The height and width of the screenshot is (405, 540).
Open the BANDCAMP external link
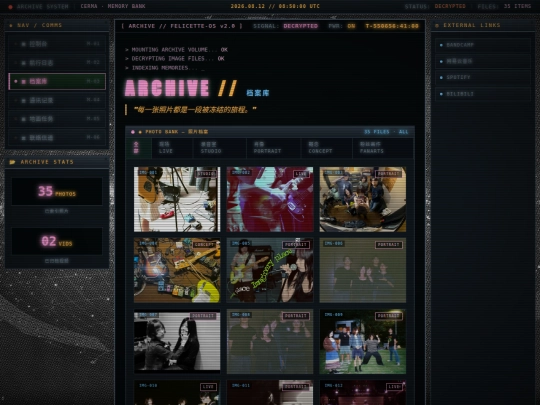482,45
